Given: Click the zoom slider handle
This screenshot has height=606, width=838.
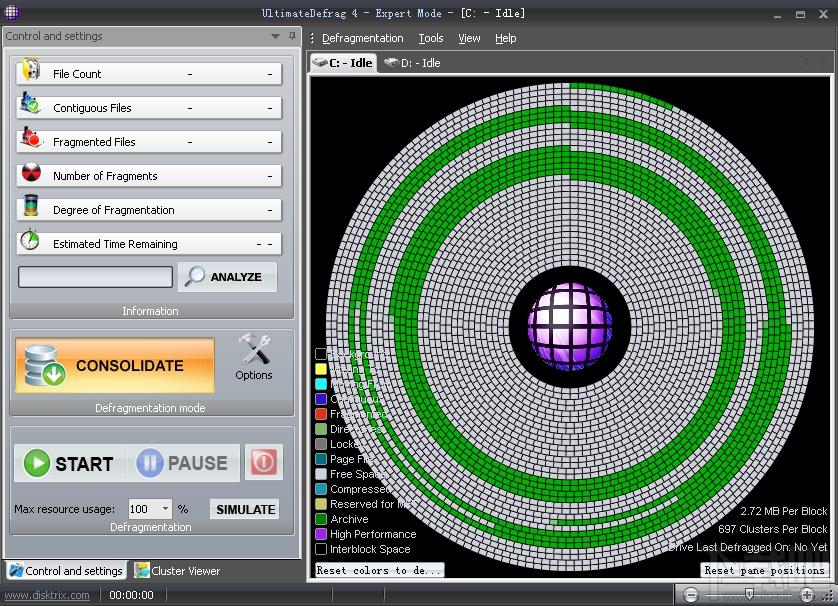Looking at the screenshot, I should tap(749, 594).
